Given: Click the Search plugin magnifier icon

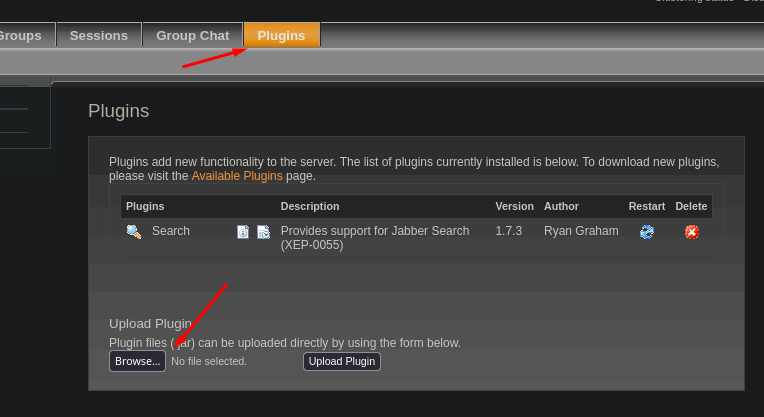Looking at the screenshot, I should pyautogui.click(x=134, y=232).
